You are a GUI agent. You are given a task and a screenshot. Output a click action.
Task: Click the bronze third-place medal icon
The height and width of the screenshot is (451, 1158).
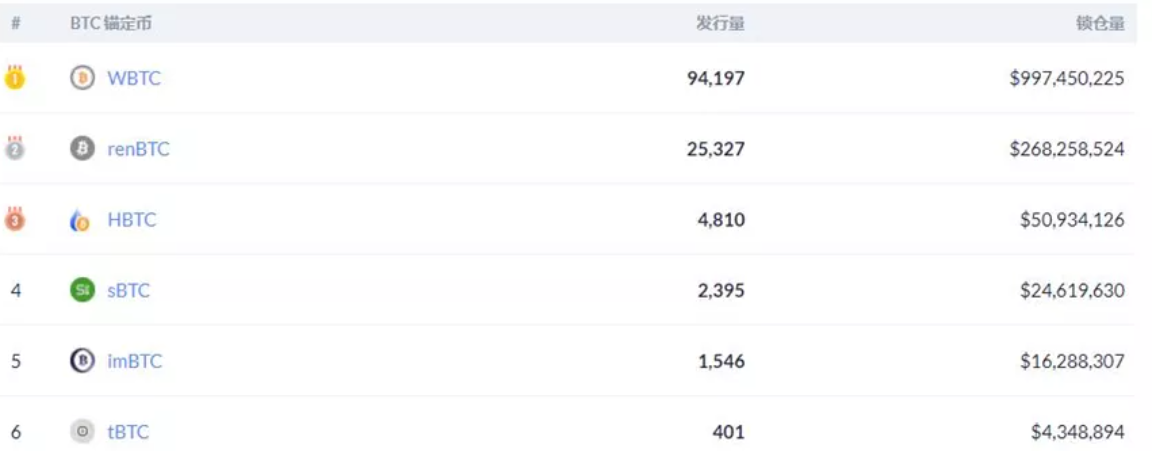(x=15, y=219)
